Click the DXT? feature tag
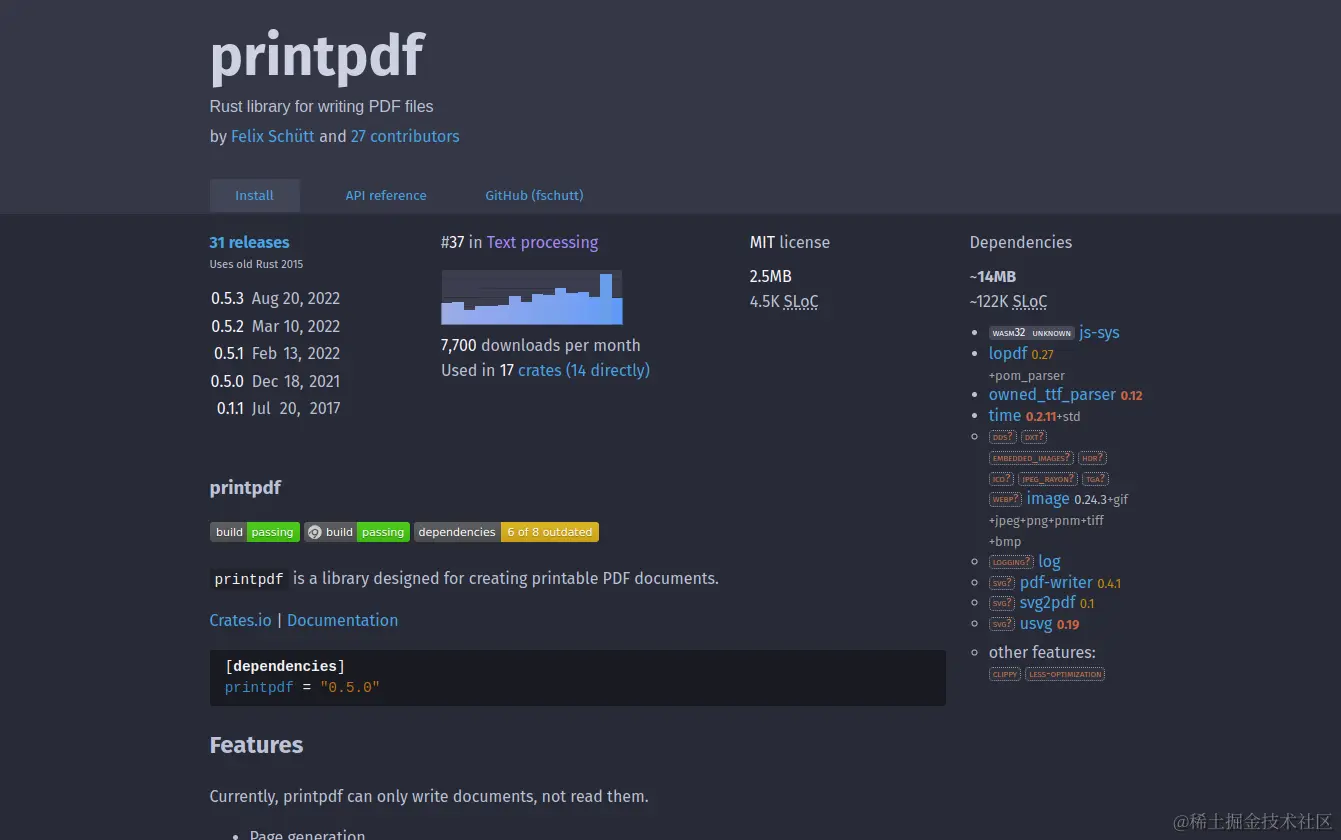This screenshot has width=1341, height=840. [1034, 437]
